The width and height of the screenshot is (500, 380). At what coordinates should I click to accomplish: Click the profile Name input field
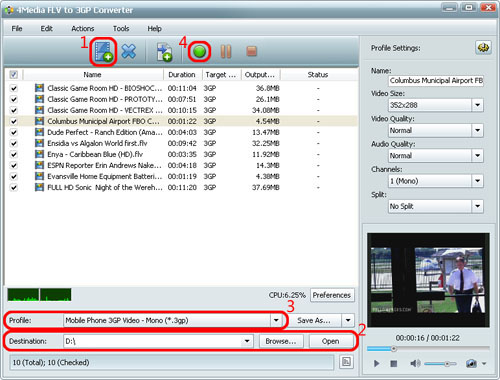coord(436,80)
